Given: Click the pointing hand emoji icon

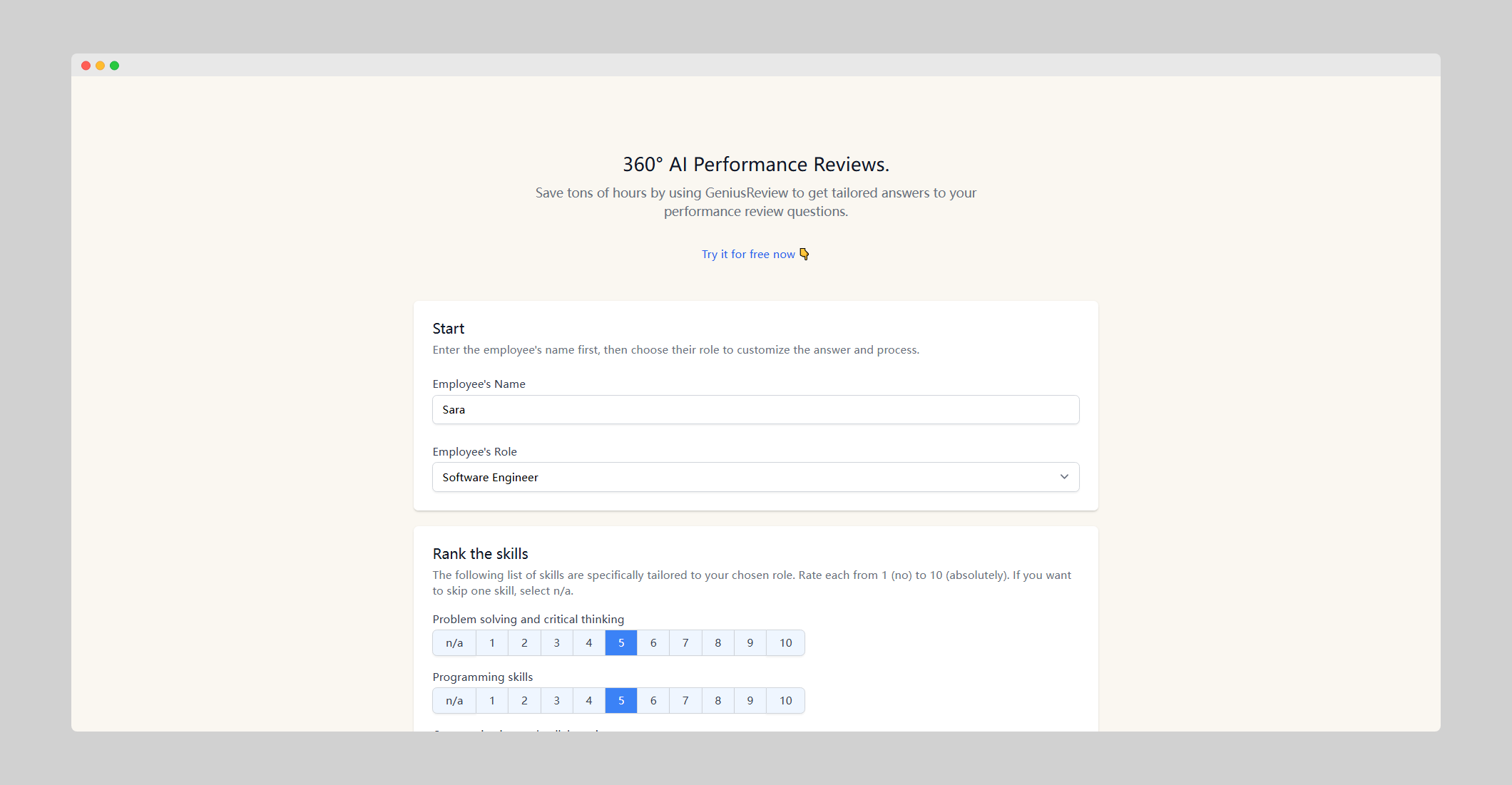Looking at the screenshot, I should point(804,254).
